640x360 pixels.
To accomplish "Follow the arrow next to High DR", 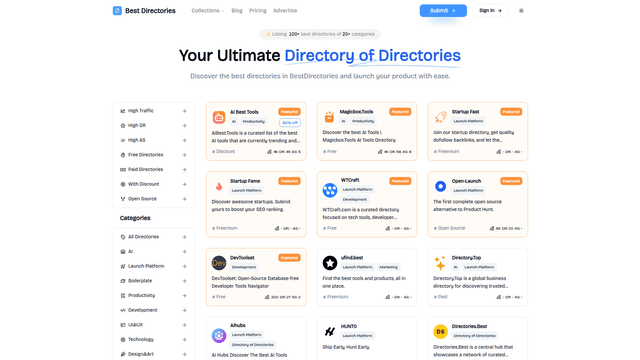I will click(184, 125).
